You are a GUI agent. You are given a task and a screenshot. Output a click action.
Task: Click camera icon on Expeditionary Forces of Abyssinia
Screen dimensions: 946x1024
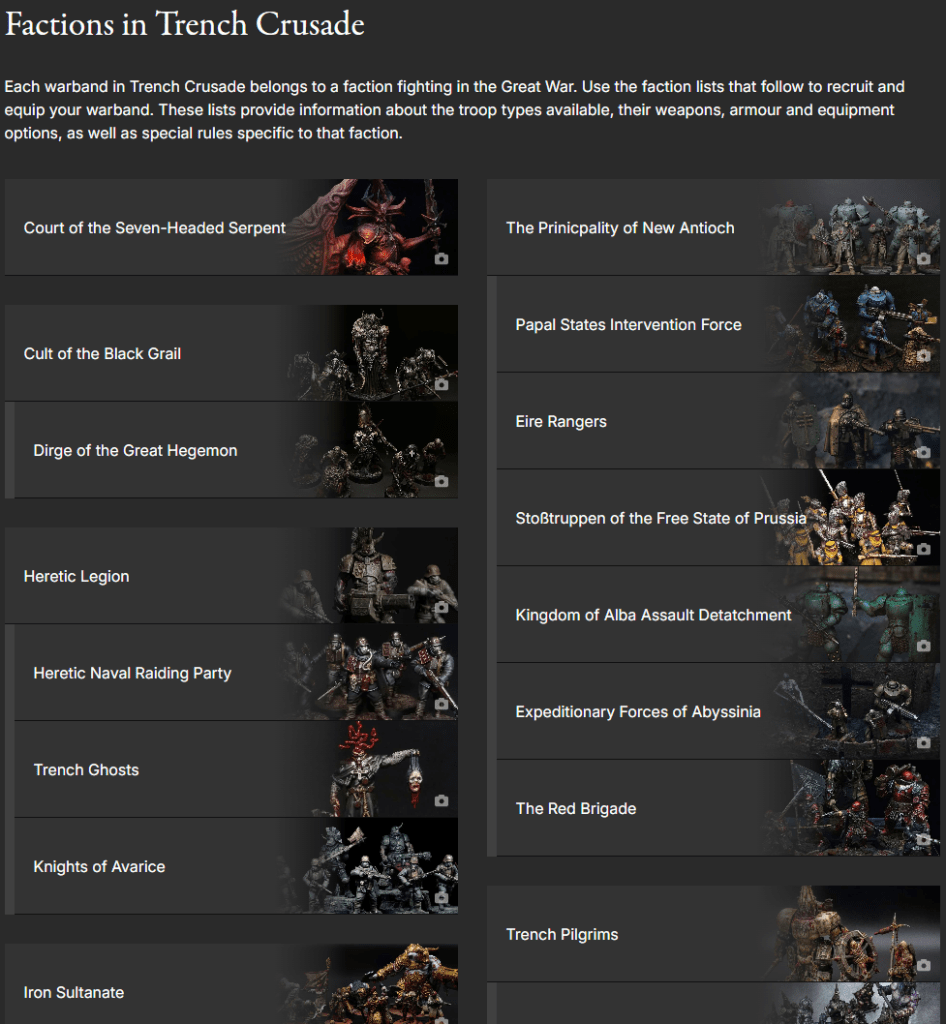(x=923, y=743)
